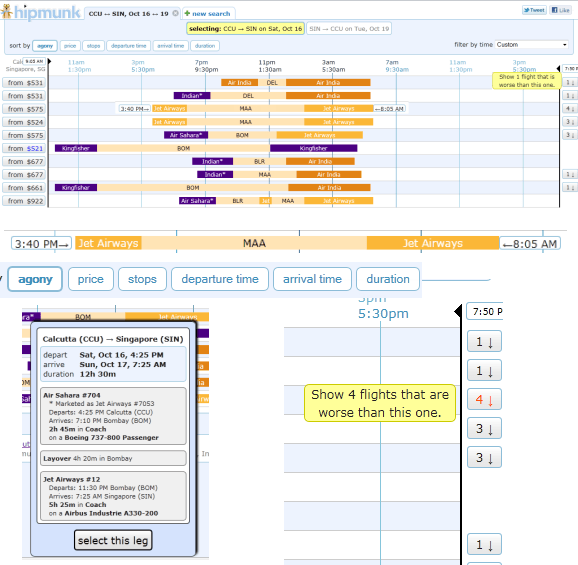This screenshot has height=565, width=578.
Task: Select the SIN → CCU return leg tab
Action: pyautogui.click(x=349, y=28)
